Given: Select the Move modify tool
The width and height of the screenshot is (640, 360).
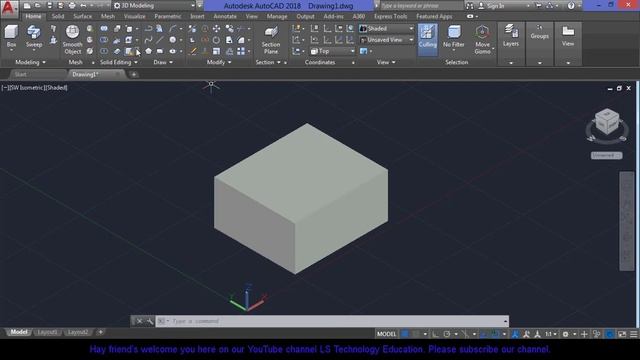Looking at the screenshot, I should tap(216, 29).
